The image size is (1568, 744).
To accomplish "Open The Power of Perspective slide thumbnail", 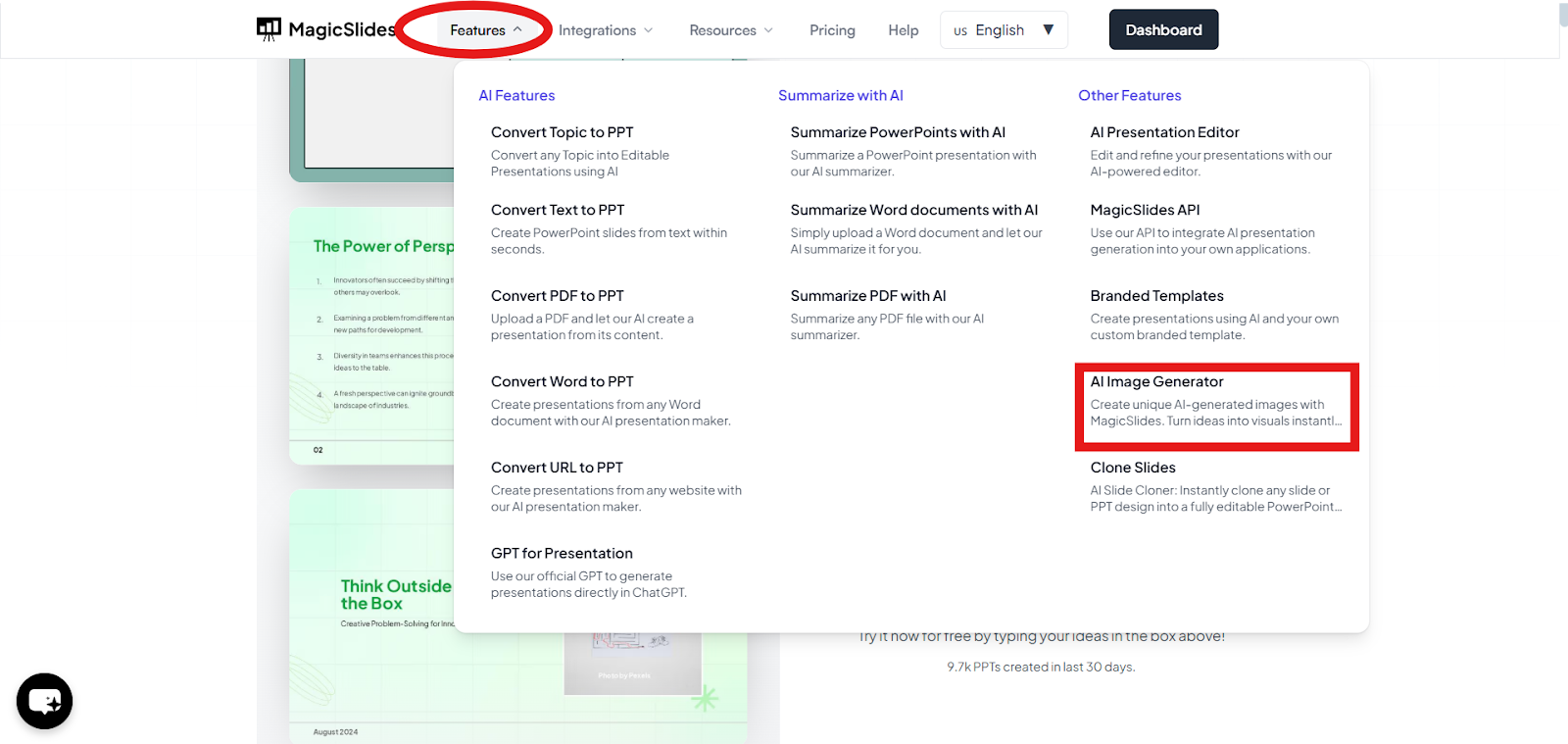I will coord(371,334).
